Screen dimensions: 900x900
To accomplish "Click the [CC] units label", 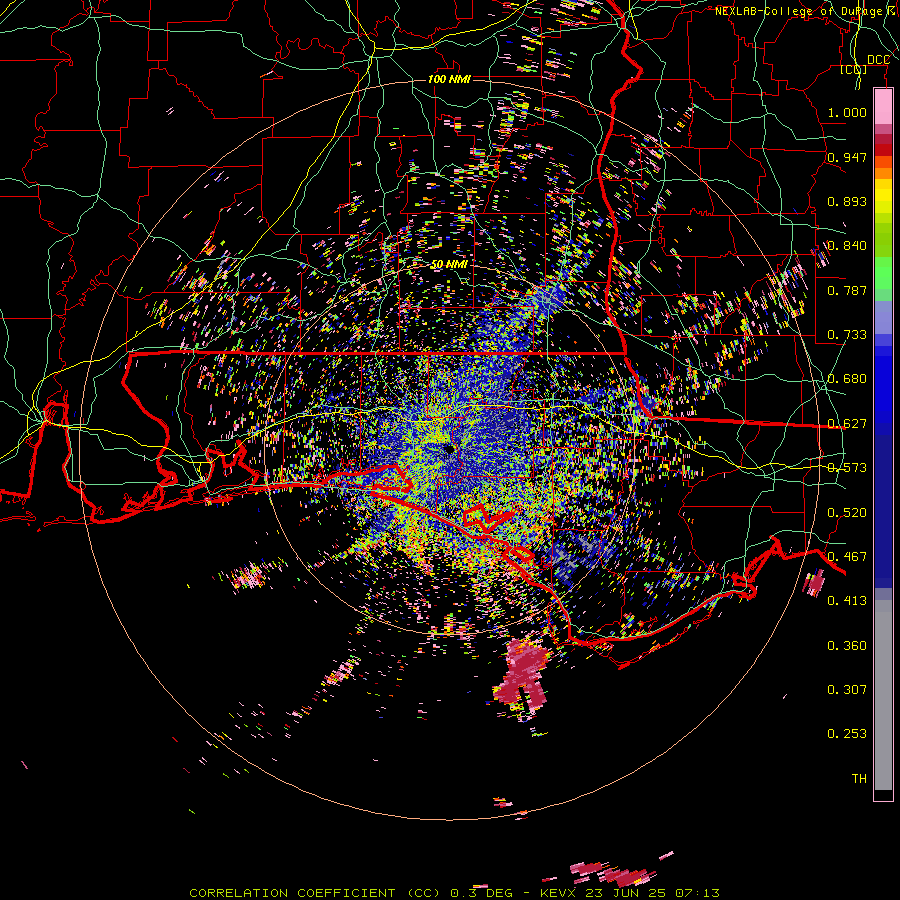I will 853,70.
